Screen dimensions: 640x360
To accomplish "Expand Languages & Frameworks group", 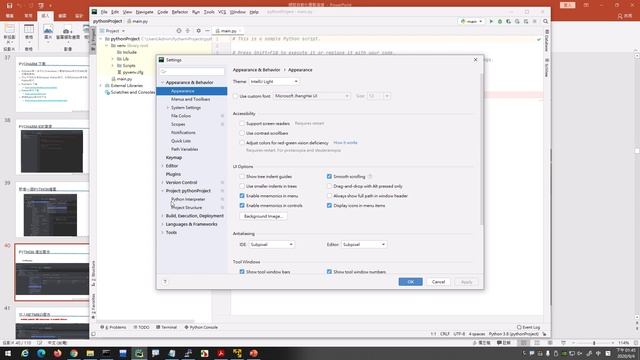I will click(x=162, y=224).
